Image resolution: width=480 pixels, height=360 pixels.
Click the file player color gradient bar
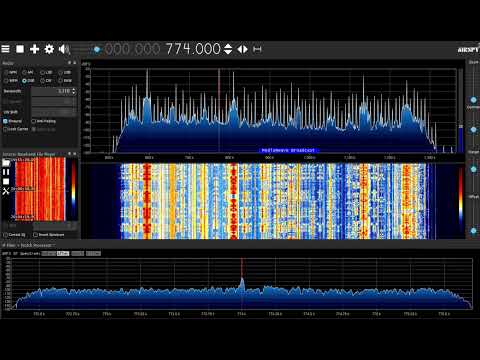pyautogui.click(x=74, y=189)
